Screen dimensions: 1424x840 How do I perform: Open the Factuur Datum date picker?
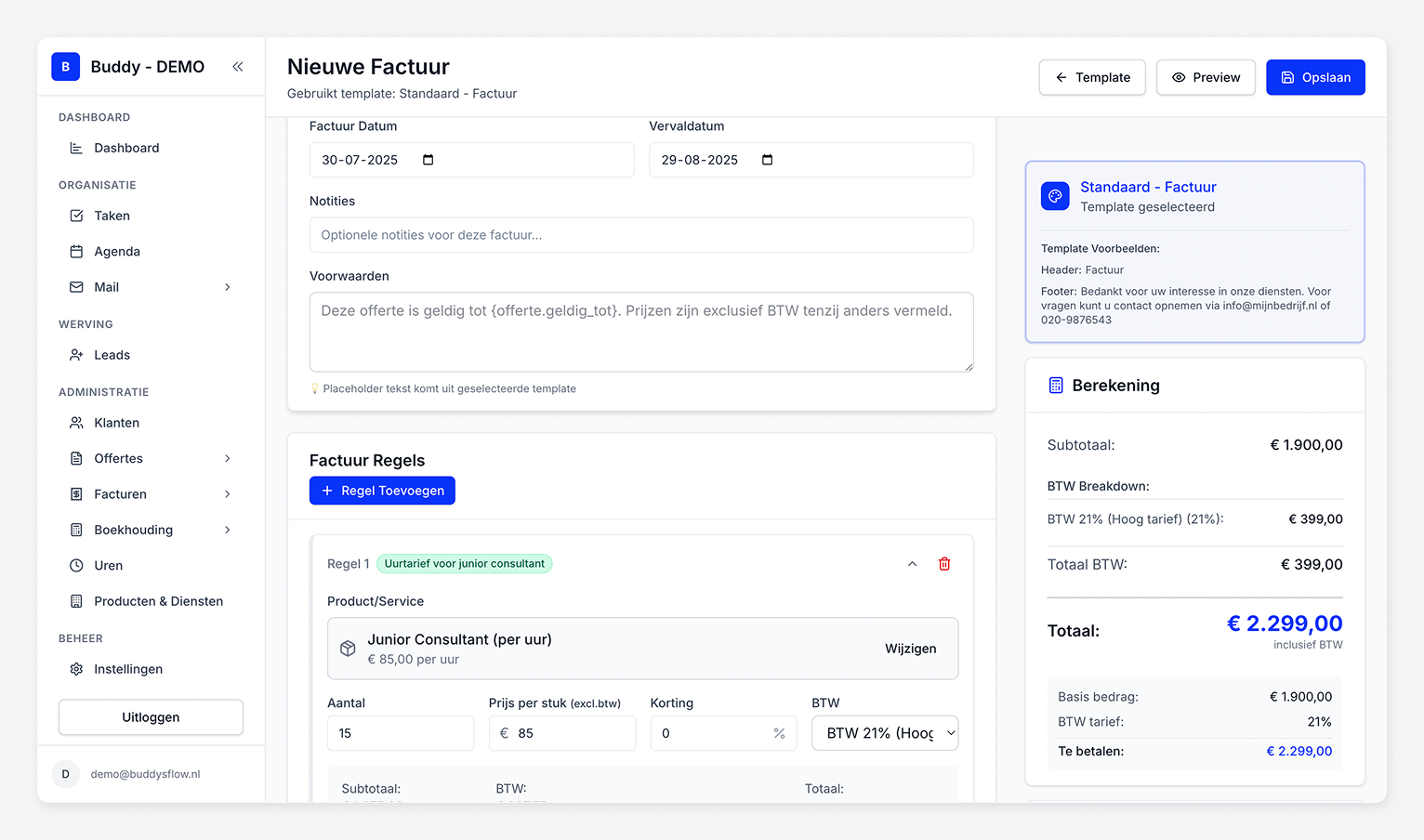pyautogui.click(x=427, y=159)
